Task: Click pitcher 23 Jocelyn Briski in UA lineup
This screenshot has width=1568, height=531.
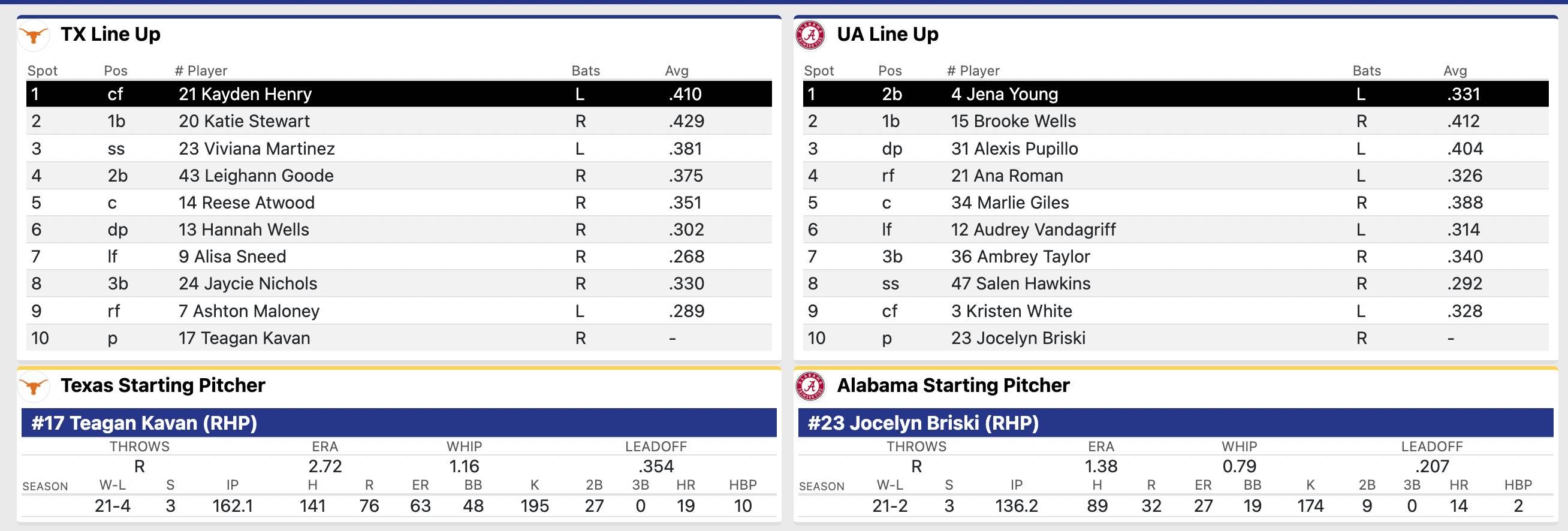Action: pos(1018,338)
